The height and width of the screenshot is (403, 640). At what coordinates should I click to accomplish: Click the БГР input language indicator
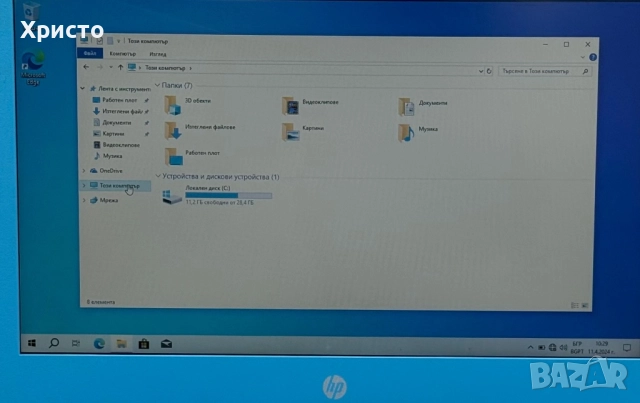(x=577, y=347)
